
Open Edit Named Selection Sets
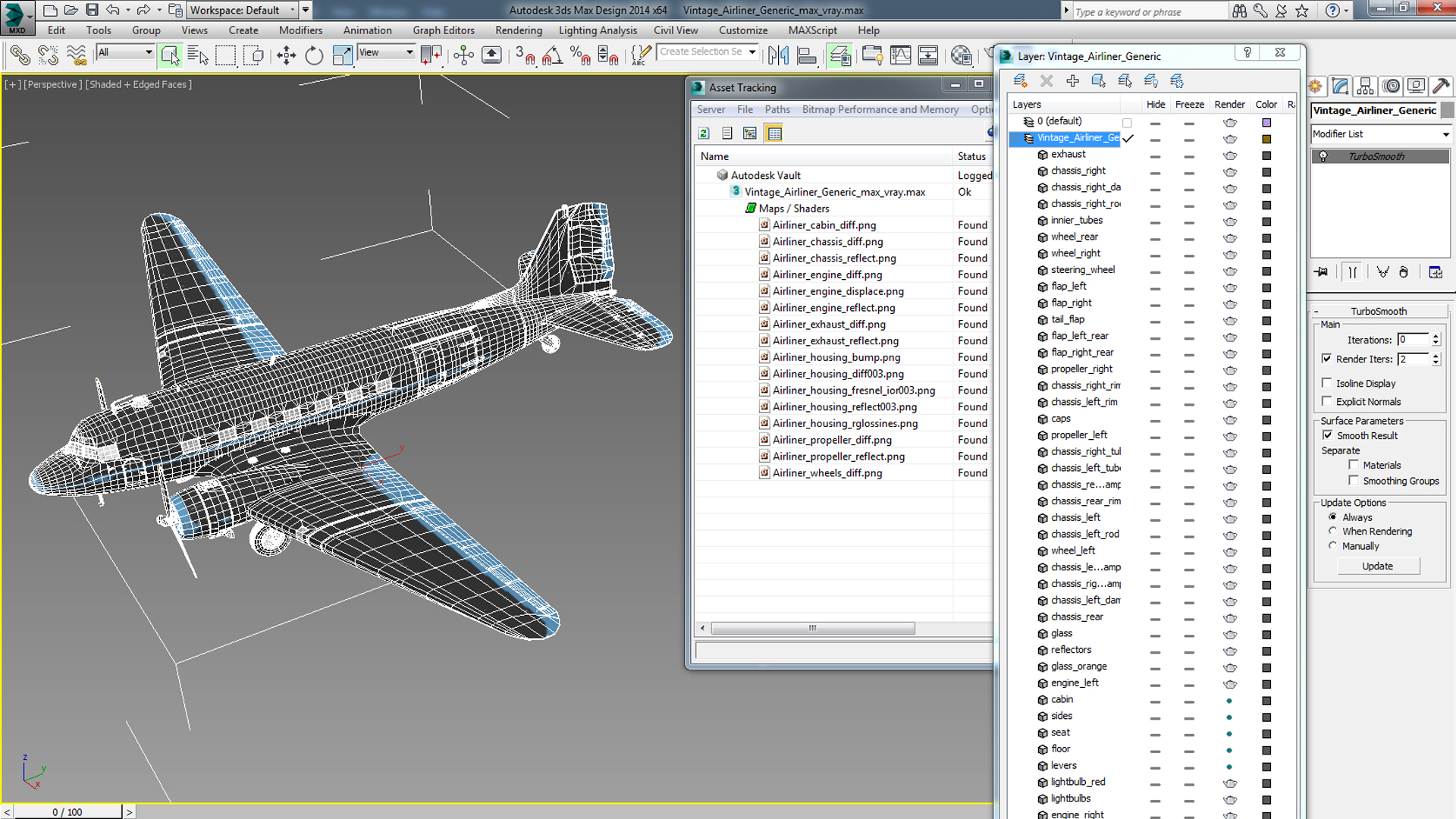click(641, 55)
